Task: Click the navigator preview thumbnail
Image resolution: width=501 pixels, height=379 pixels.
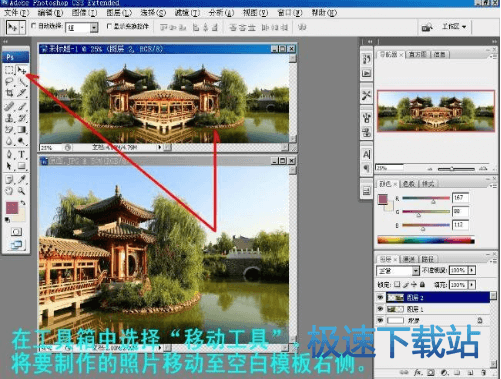Action: point(436,111)
